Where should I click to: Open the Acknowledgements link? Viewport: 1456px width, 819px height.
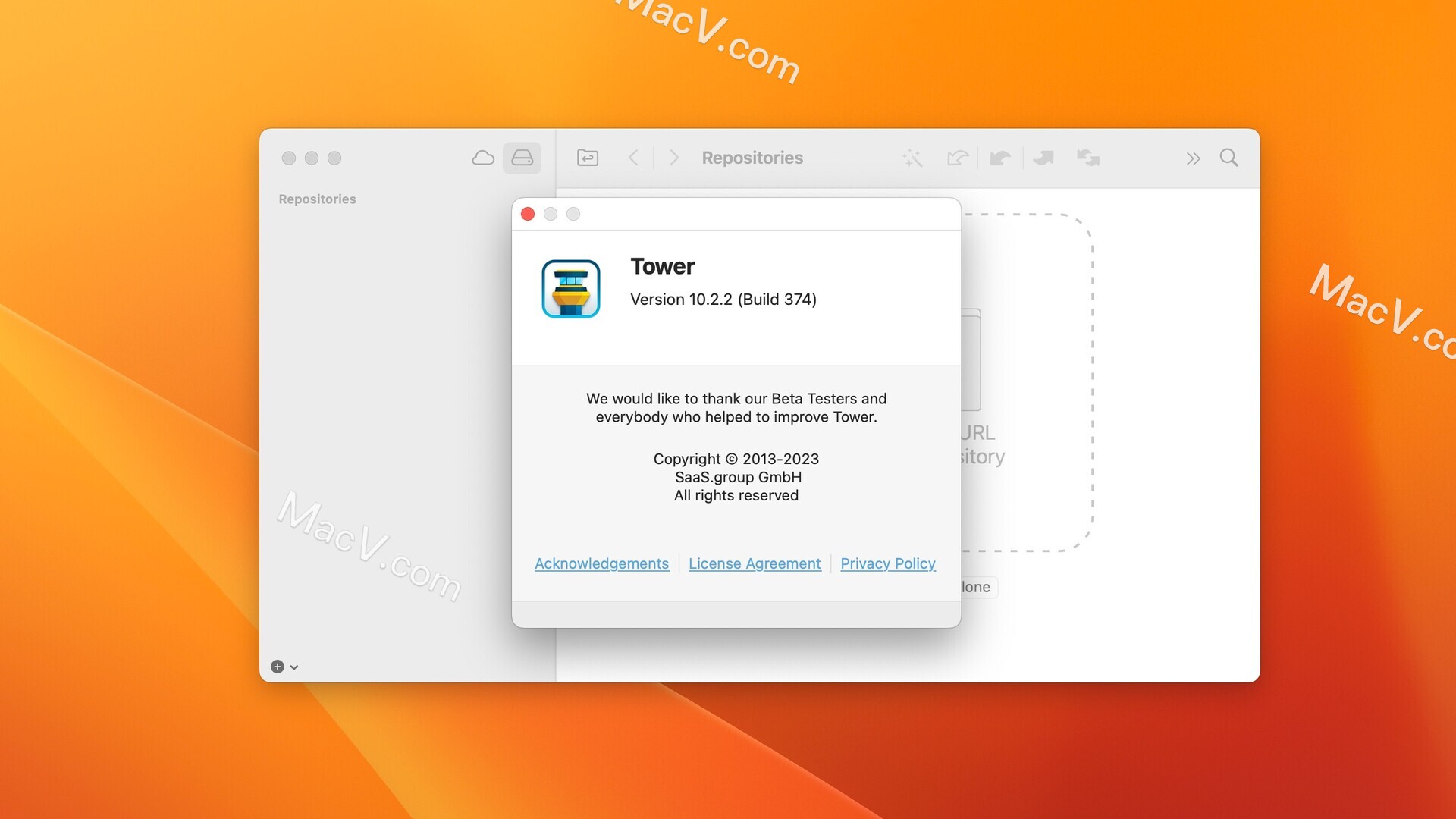(601, 563)
